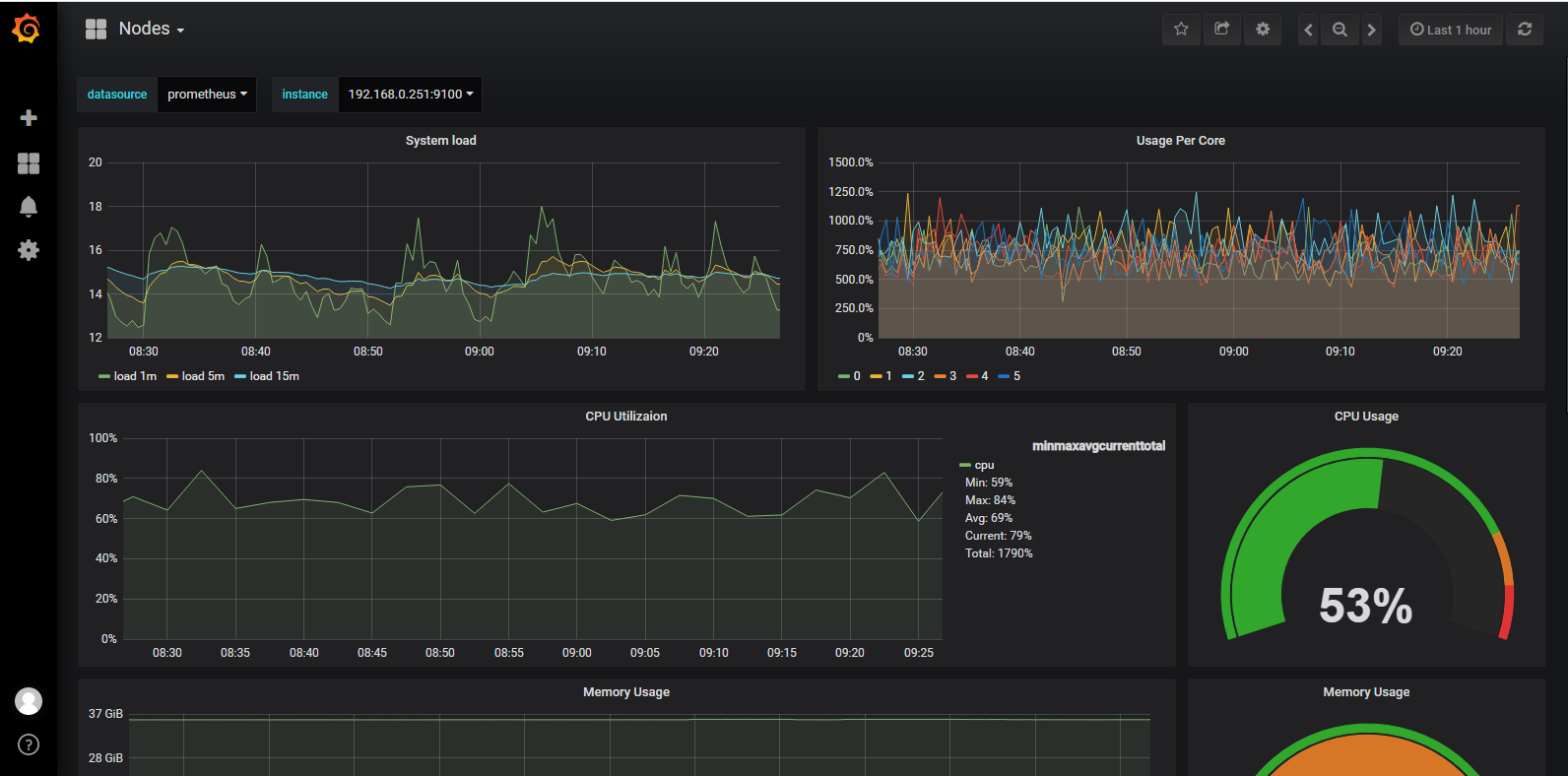Click the 1500.0% axis label in Usage Per Core

[x=851, y=162]
